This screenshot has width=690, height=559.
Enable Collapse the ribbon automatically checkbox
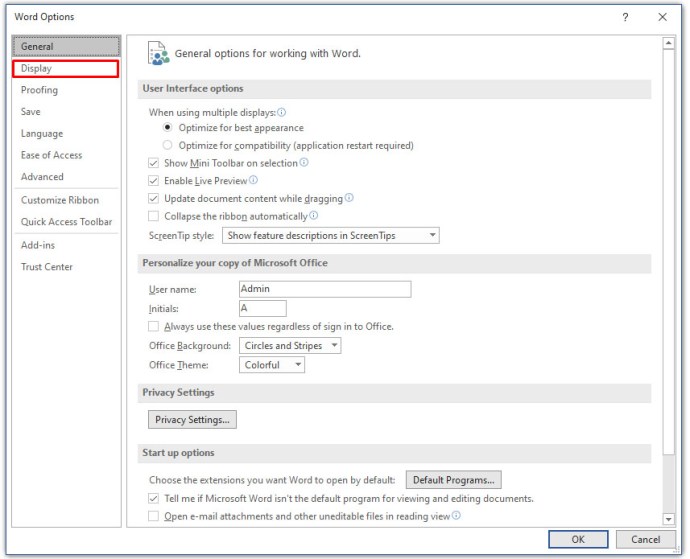[x=153, y=216]
